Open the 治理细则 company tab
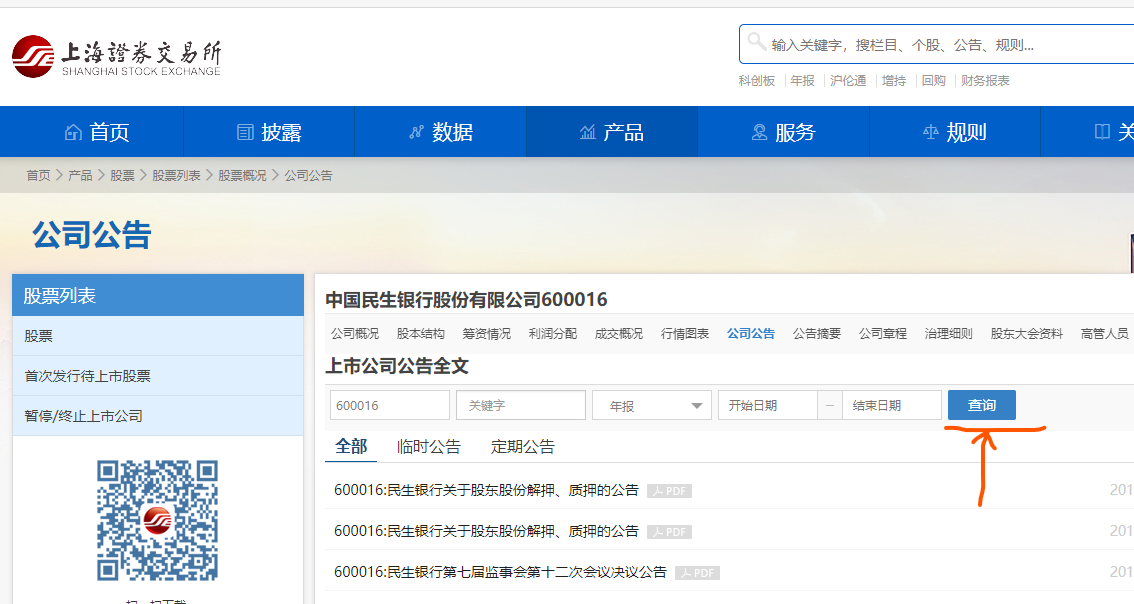This screenshot has height=604, width=1134. coord(948,333)
